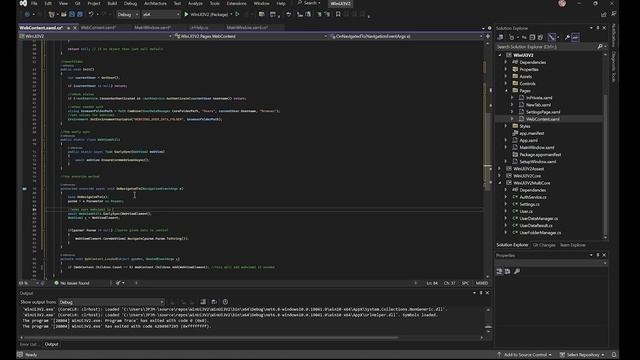Click the Ln 84 status indicator
The height and width of the screenshot is (360, 640).
click(432, 283)
